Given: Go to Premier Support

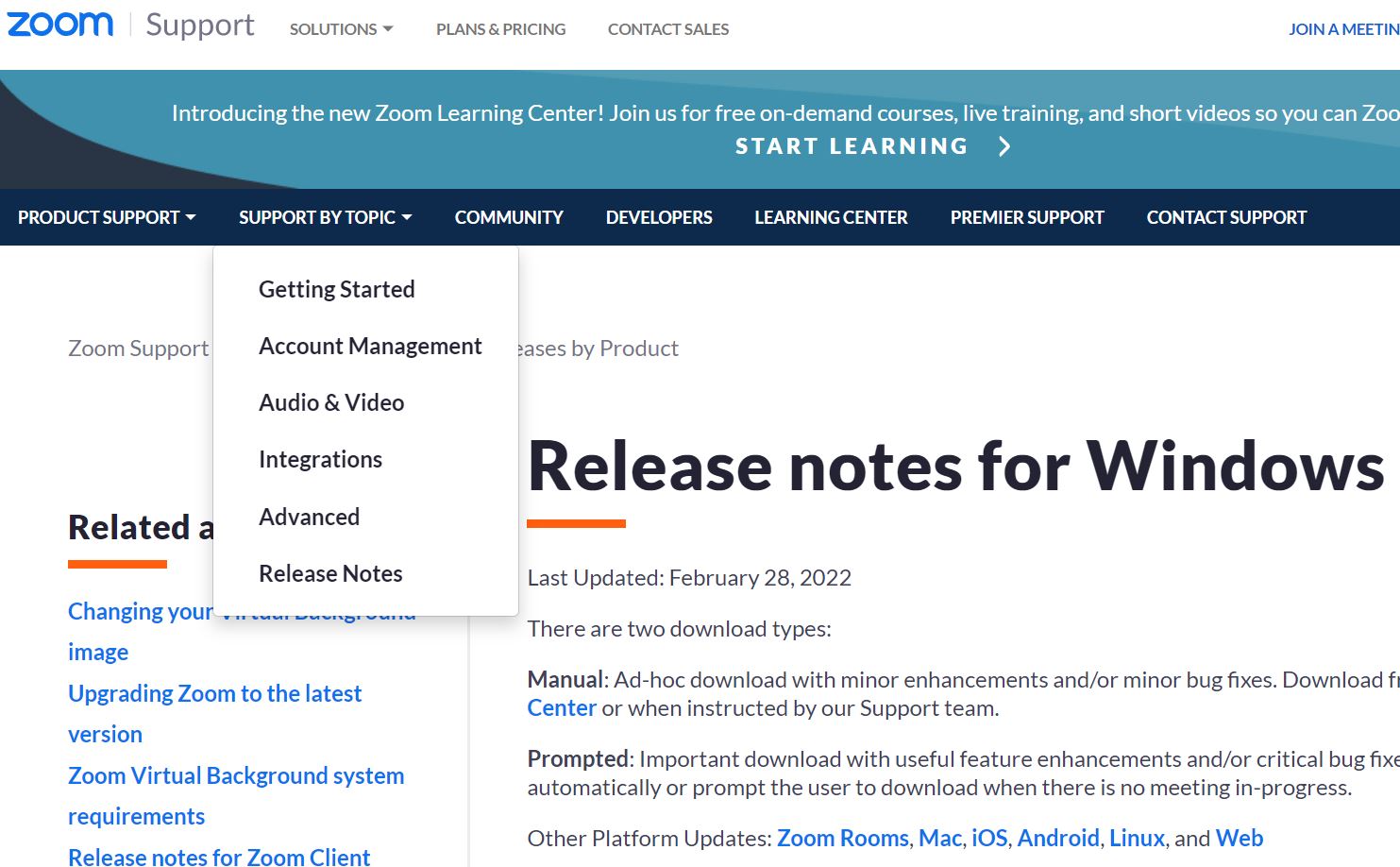Looking at the screenshot, I should [x=1027, y=217].
